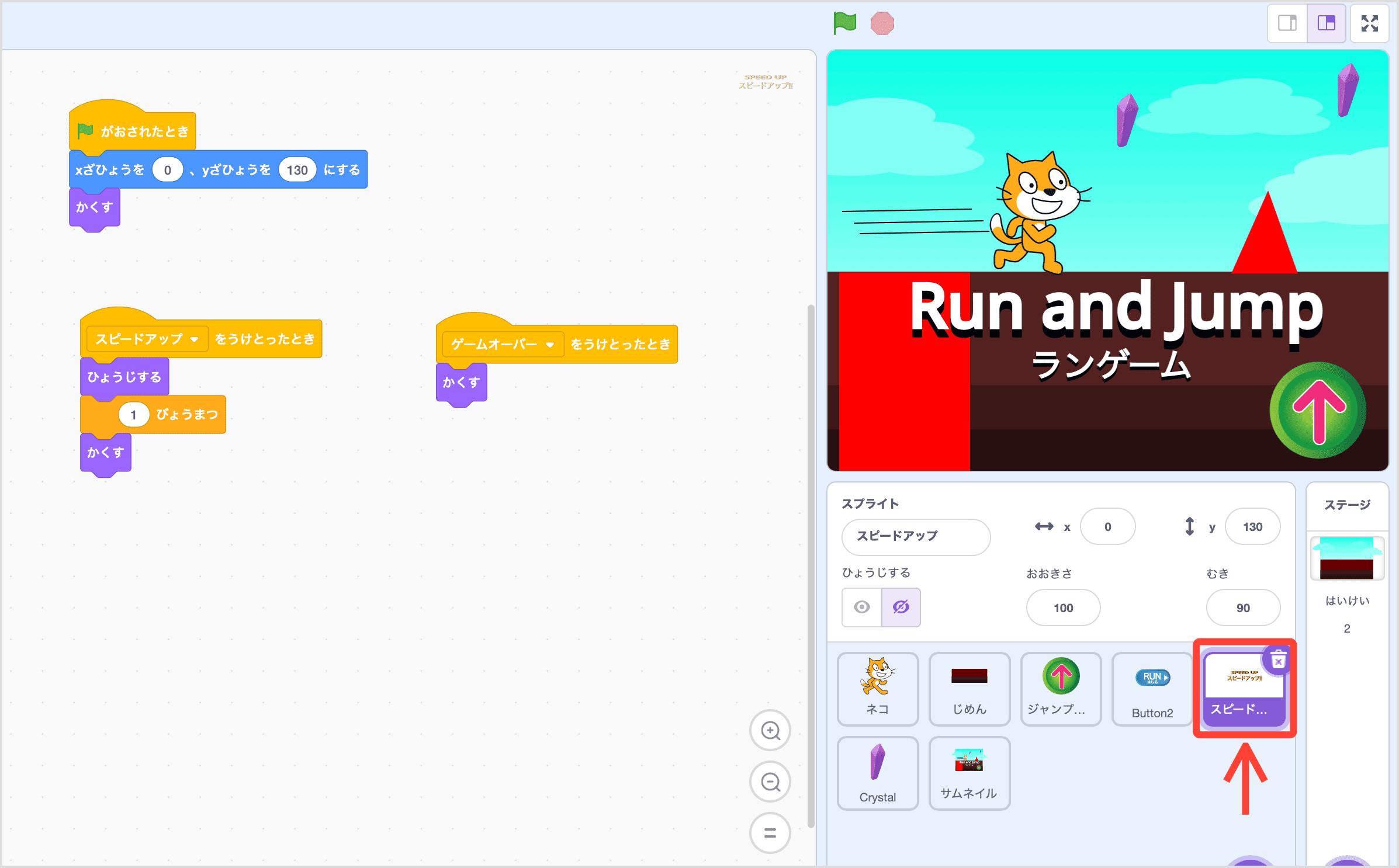Open the ゲームオーバー message dropdown

pyautogui.click(x=503, y=344)
